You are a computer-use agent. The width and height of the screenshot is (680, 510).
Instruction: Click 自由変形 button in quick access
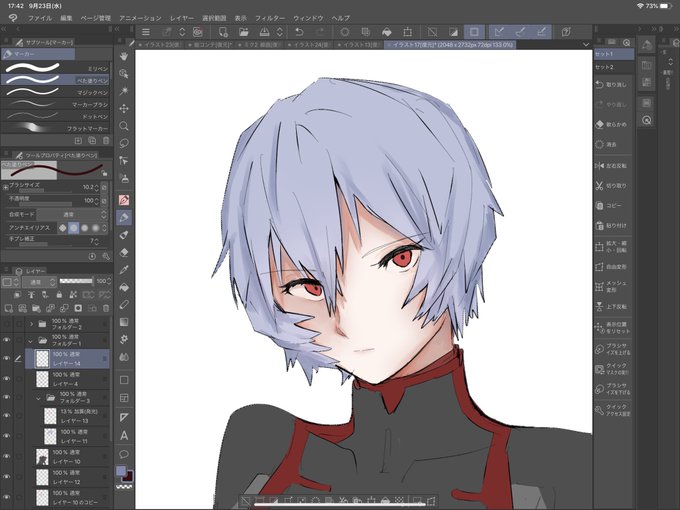(x=612, y=267)
